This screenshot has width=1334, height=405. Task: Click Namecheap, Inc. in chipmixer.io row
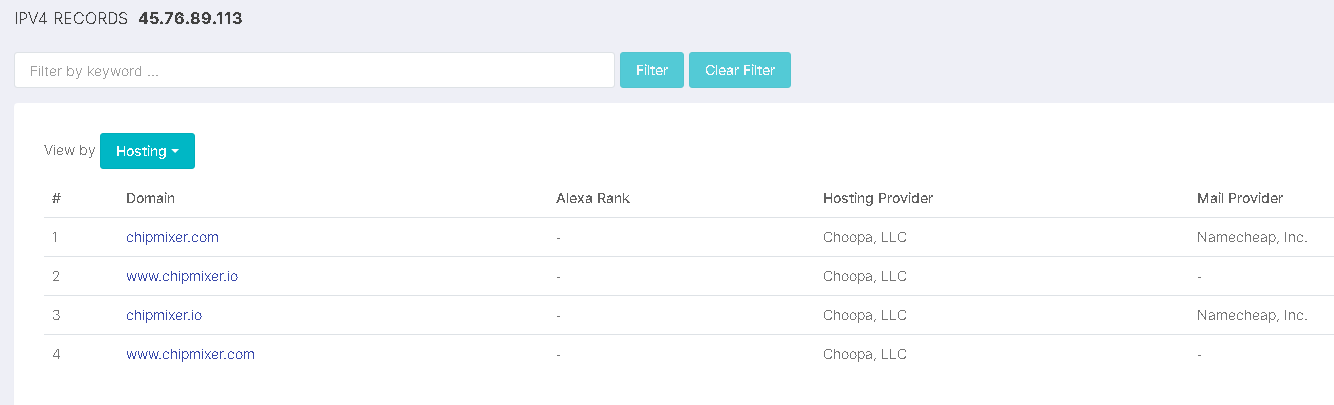pos(1252,315)
